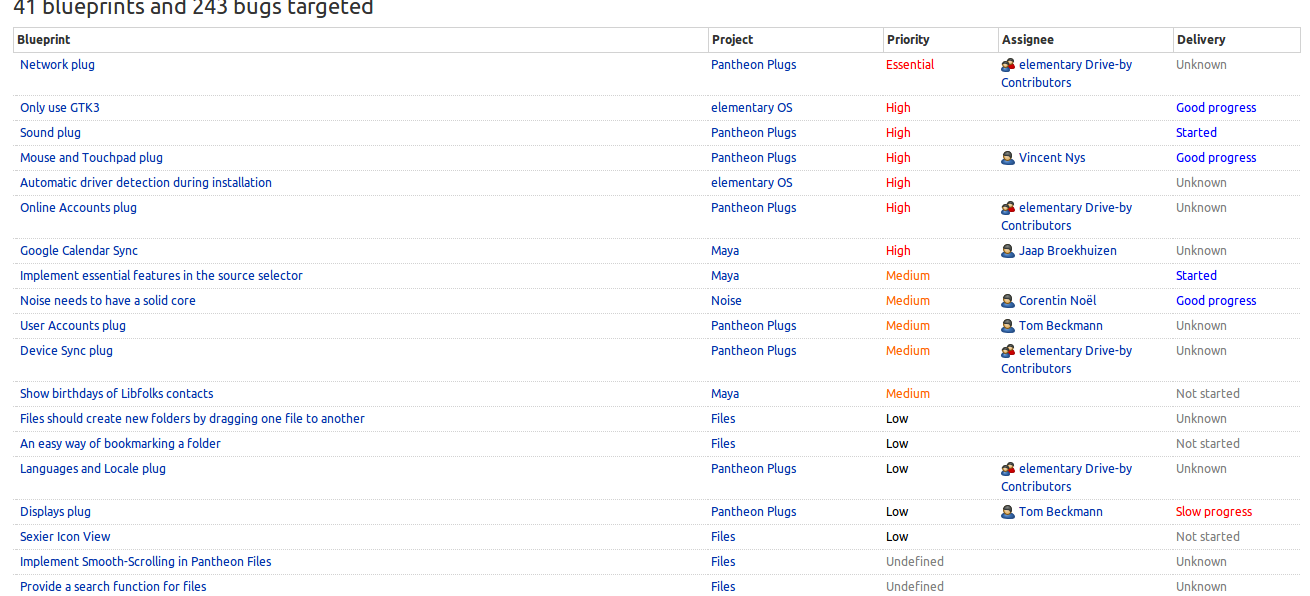The height and width of the screenshot is (596, 1310).
Task: Click the person icon next to Jaap Broekhuizen
Action: [x=1008, y=251]
